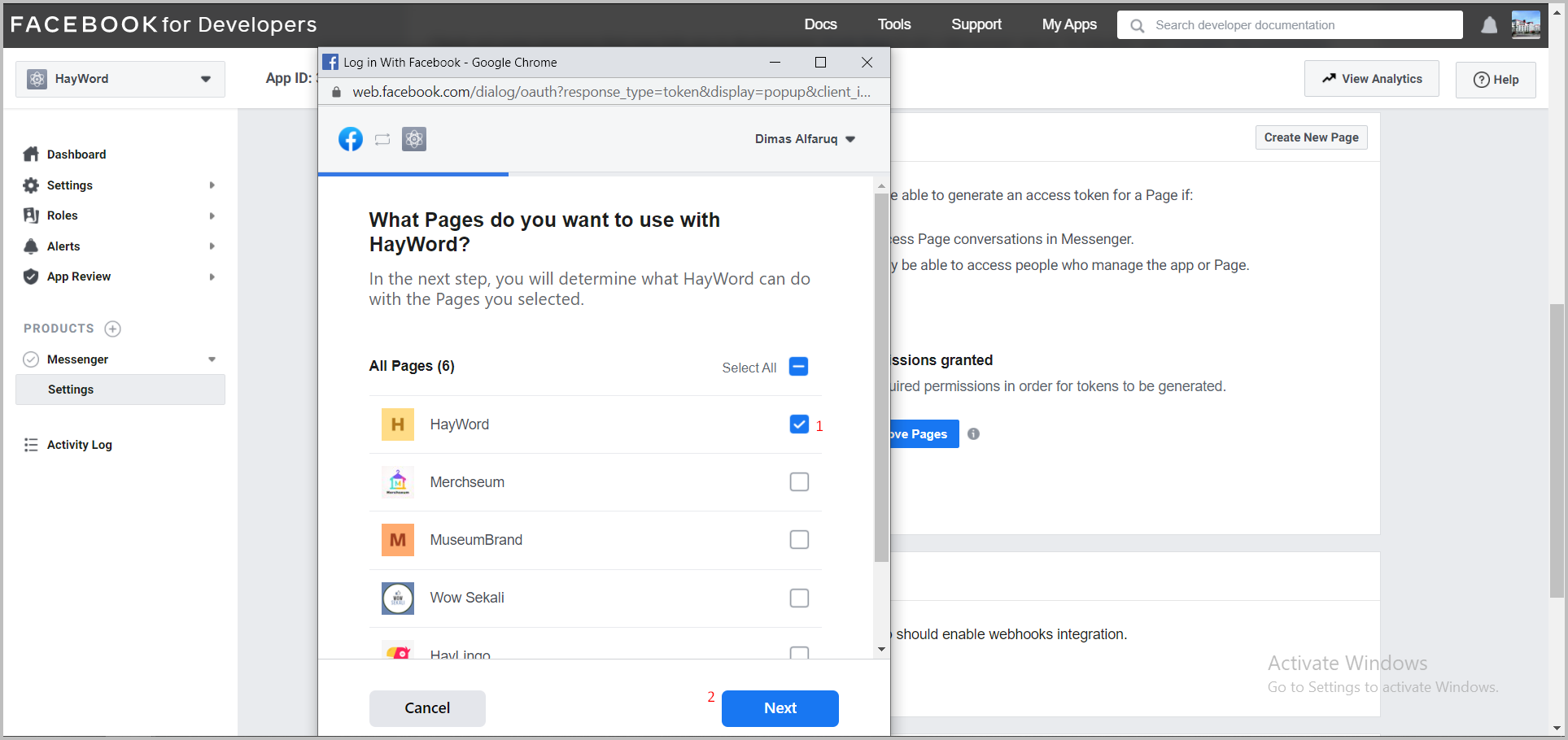Open the Tools menu
This screenshot has height=740, width=1568.
(893, 24)
